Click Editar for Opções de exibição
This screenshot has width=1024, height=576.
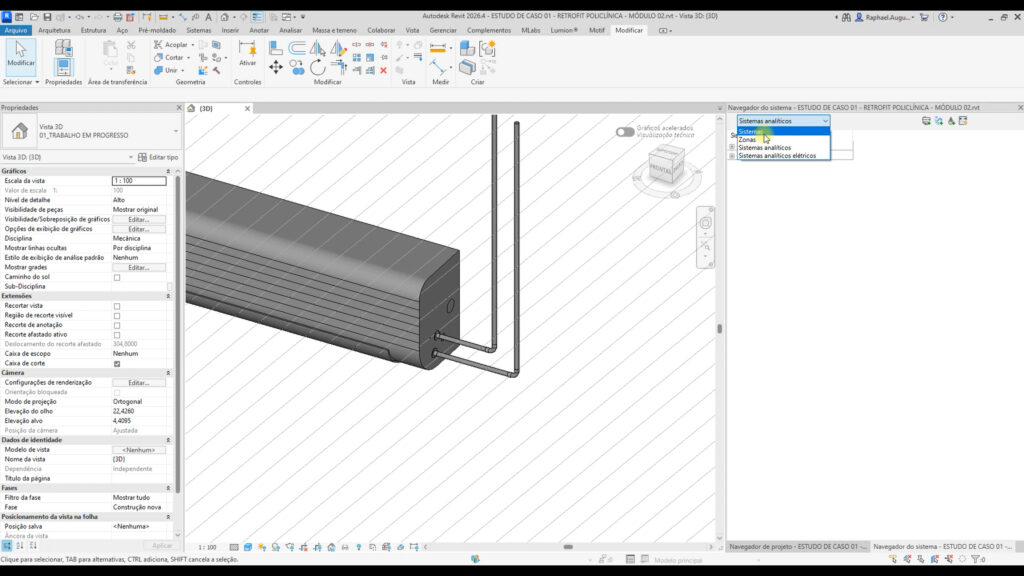pyautogui.click(x=138, y=229)
